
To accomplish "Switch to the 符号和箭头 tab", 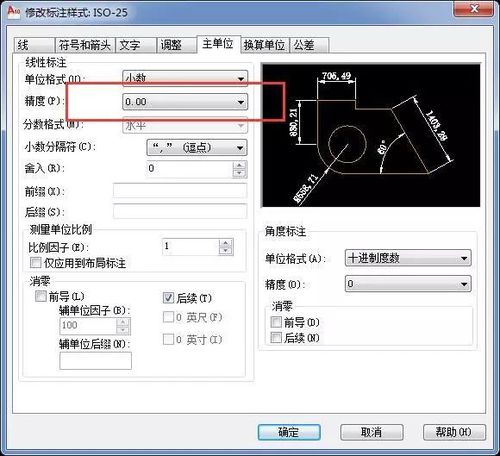I will point(85,45).
